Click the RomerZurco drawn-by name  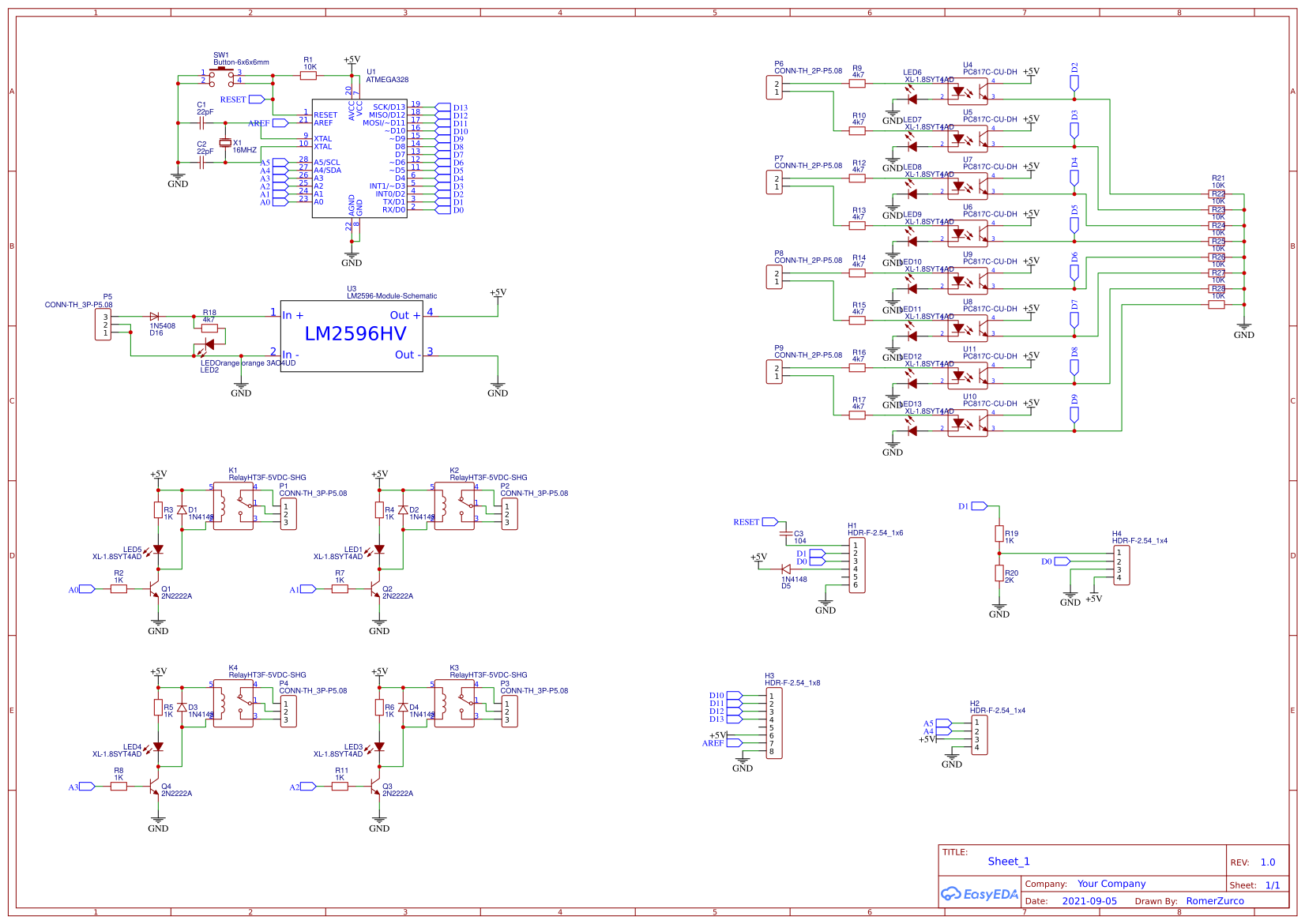tap(1215, 900)
